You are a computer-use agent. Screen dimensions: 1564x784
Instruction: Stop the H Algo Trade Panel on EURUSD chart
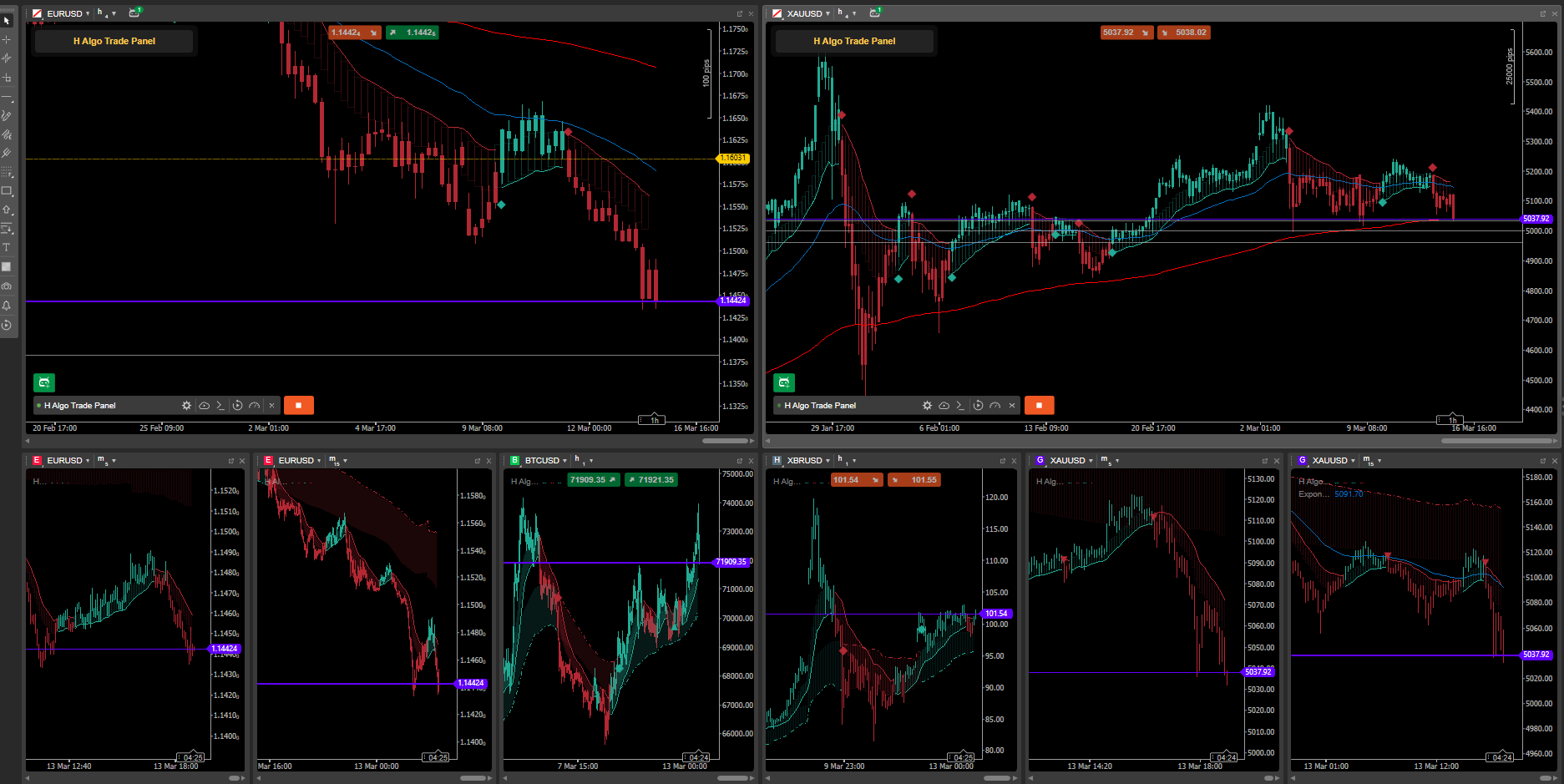click(298, 406)
